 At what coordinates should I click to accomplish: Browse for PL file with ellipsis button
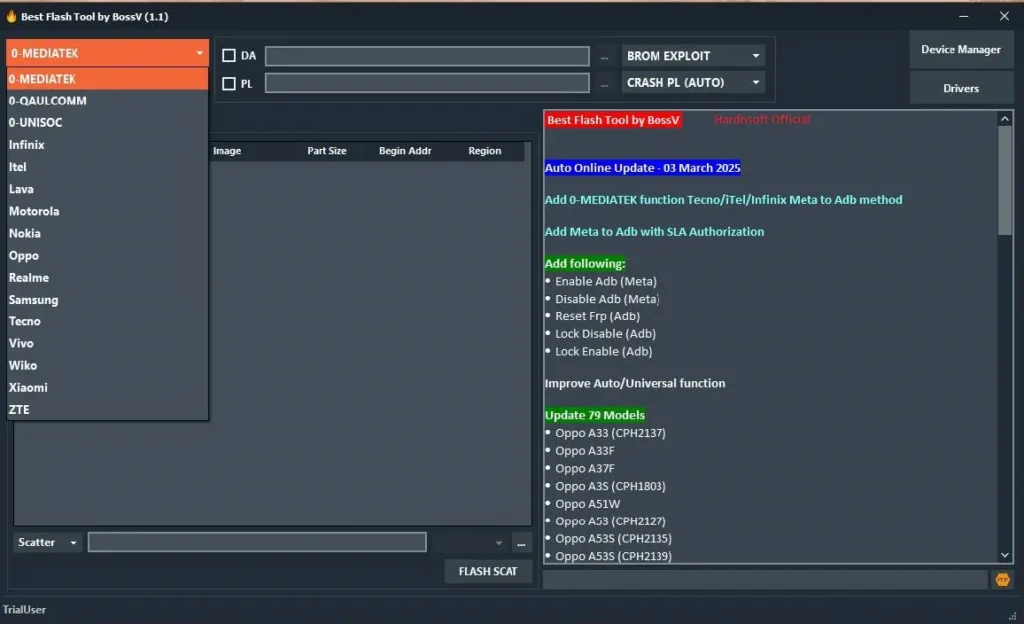click(x=604, y=84)
